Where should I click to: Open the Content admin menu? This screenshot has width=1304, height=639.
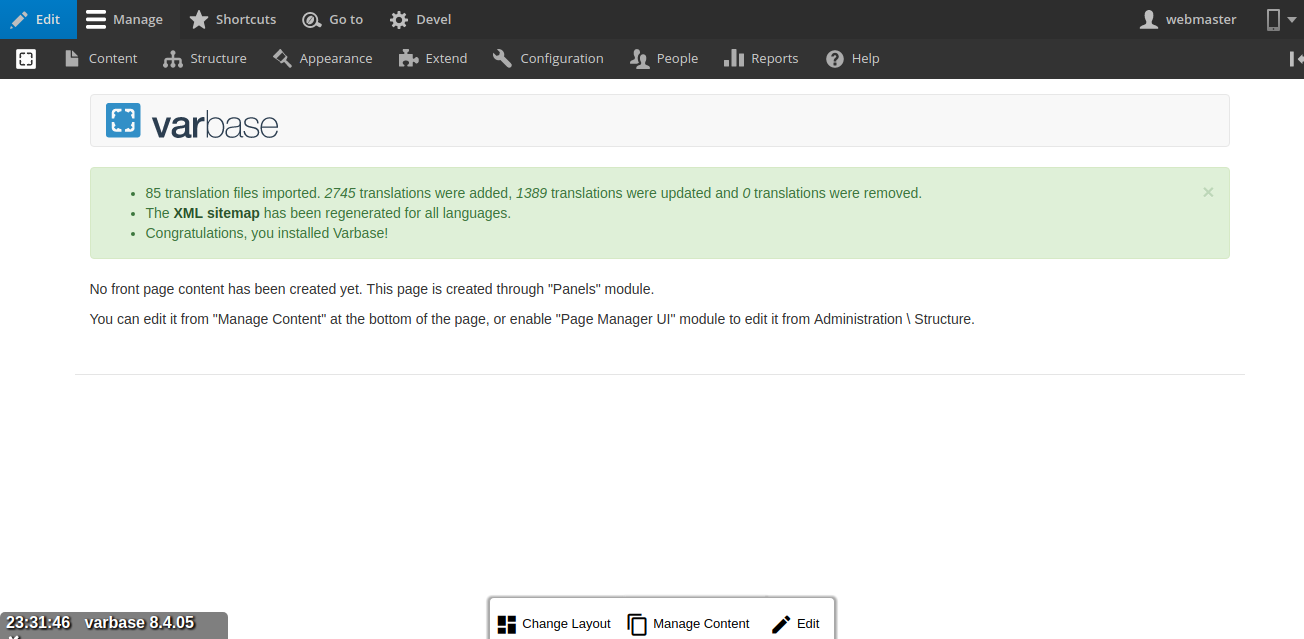[101, 59]
